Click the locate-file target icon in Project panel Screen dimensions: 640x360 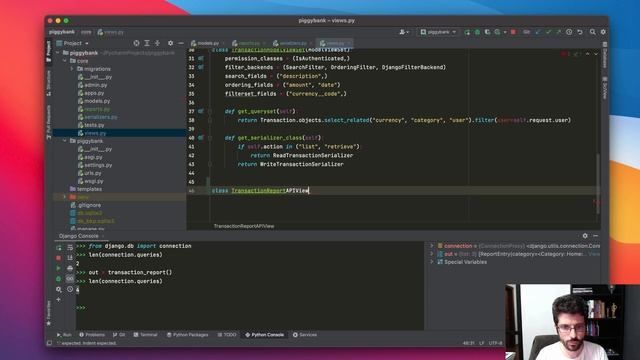(x=136, y=43)
